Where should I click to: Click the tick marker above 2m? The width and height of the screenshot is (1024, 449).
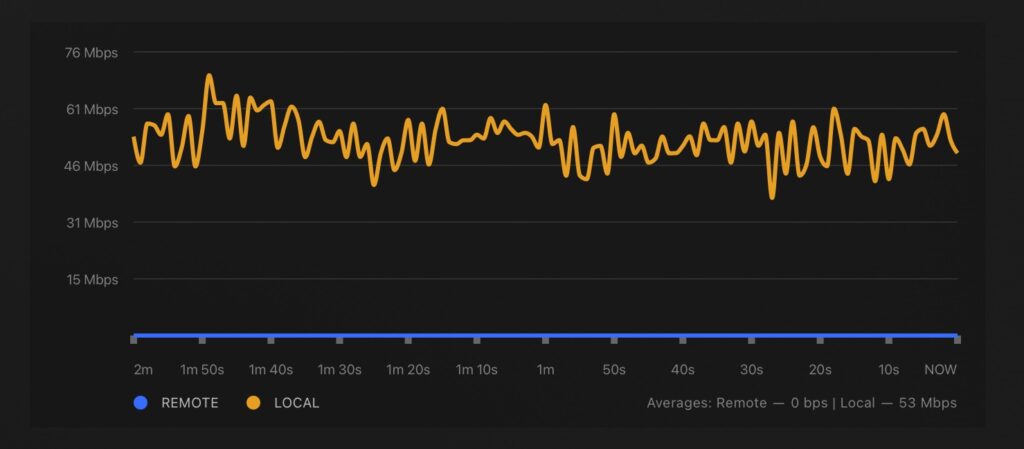(x=134, y=340)
